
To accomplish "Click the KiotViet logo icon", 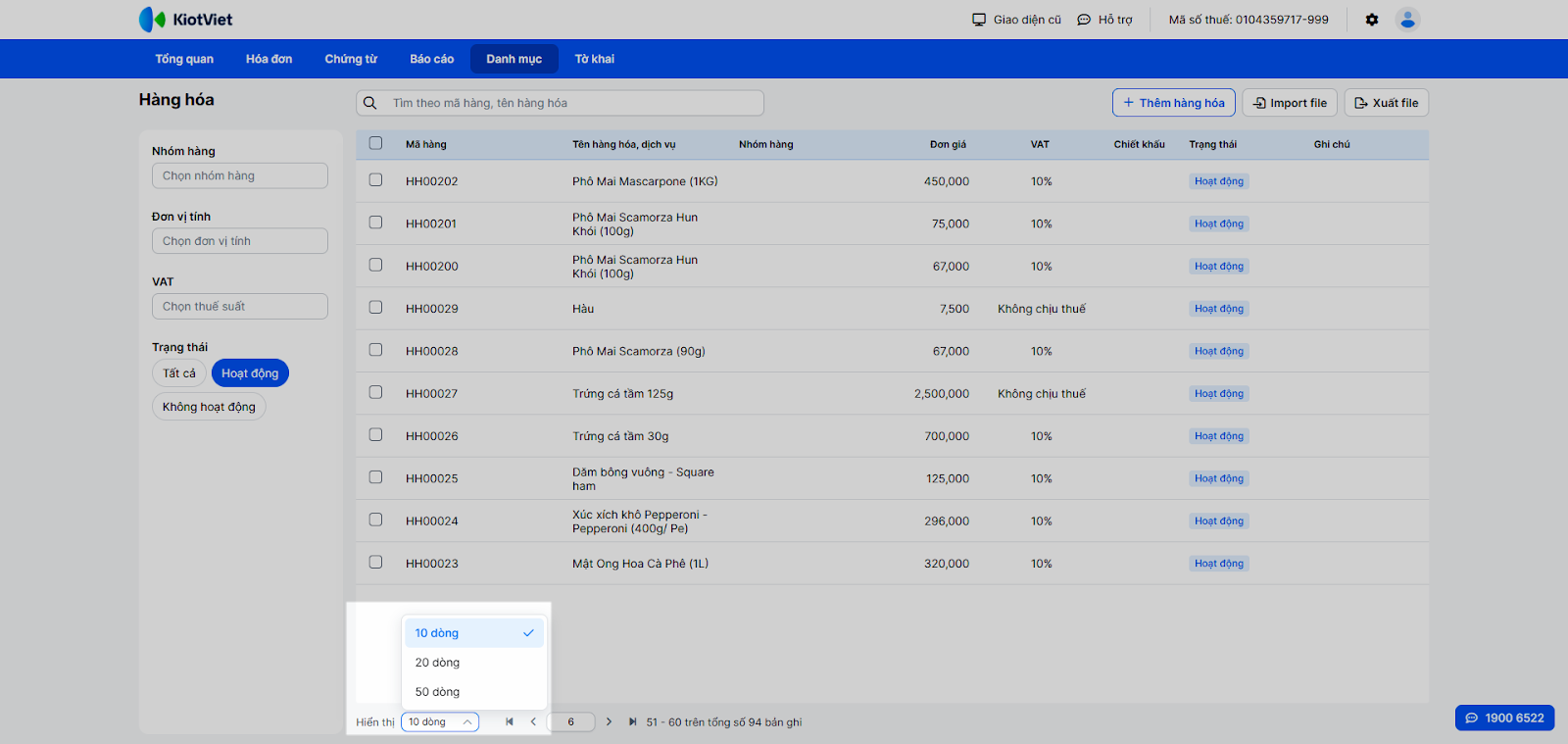I will [152, 20].
